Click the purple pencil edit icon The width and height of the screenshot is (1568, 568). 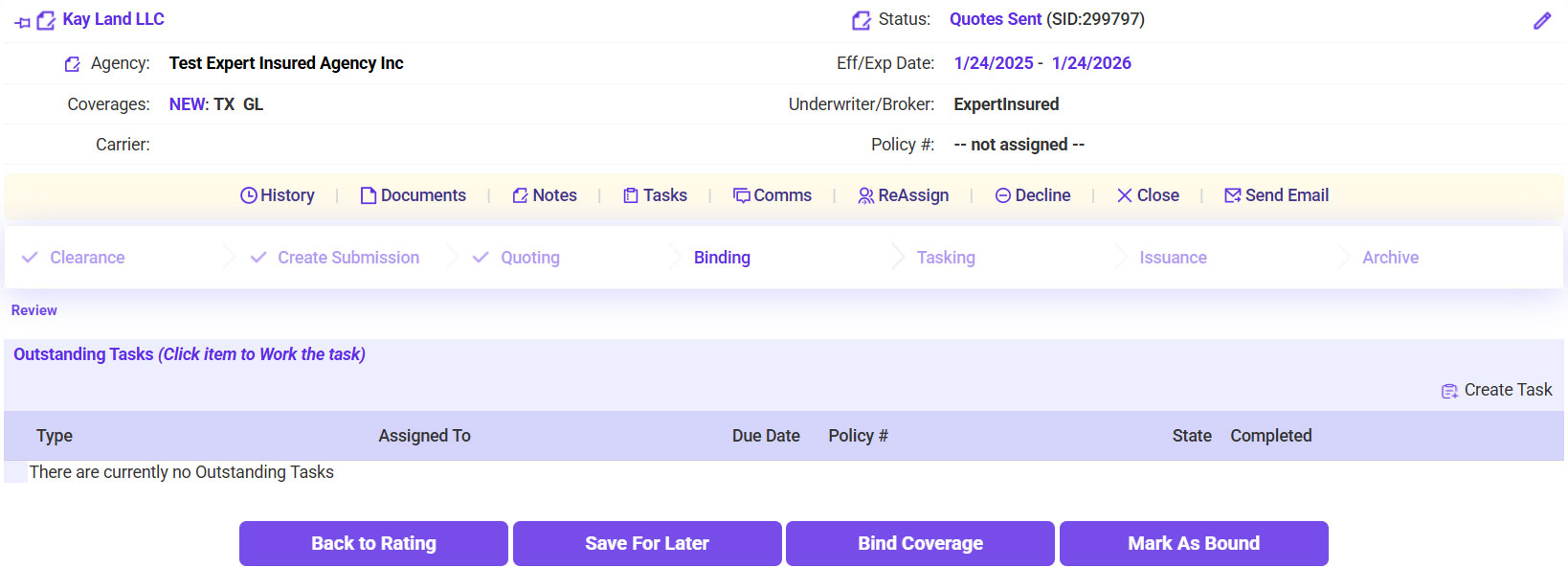tap(1542, 21)
